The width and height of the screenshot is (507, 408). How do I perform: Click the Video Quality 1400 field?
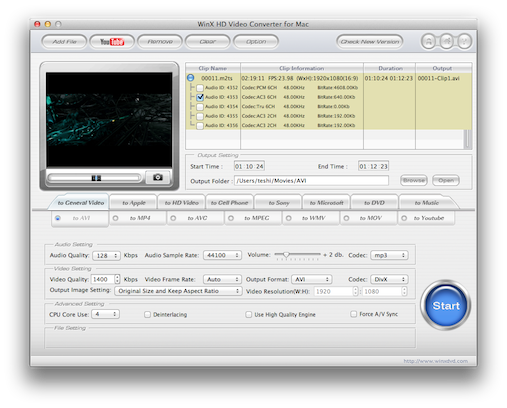click(x=103, y=279)
